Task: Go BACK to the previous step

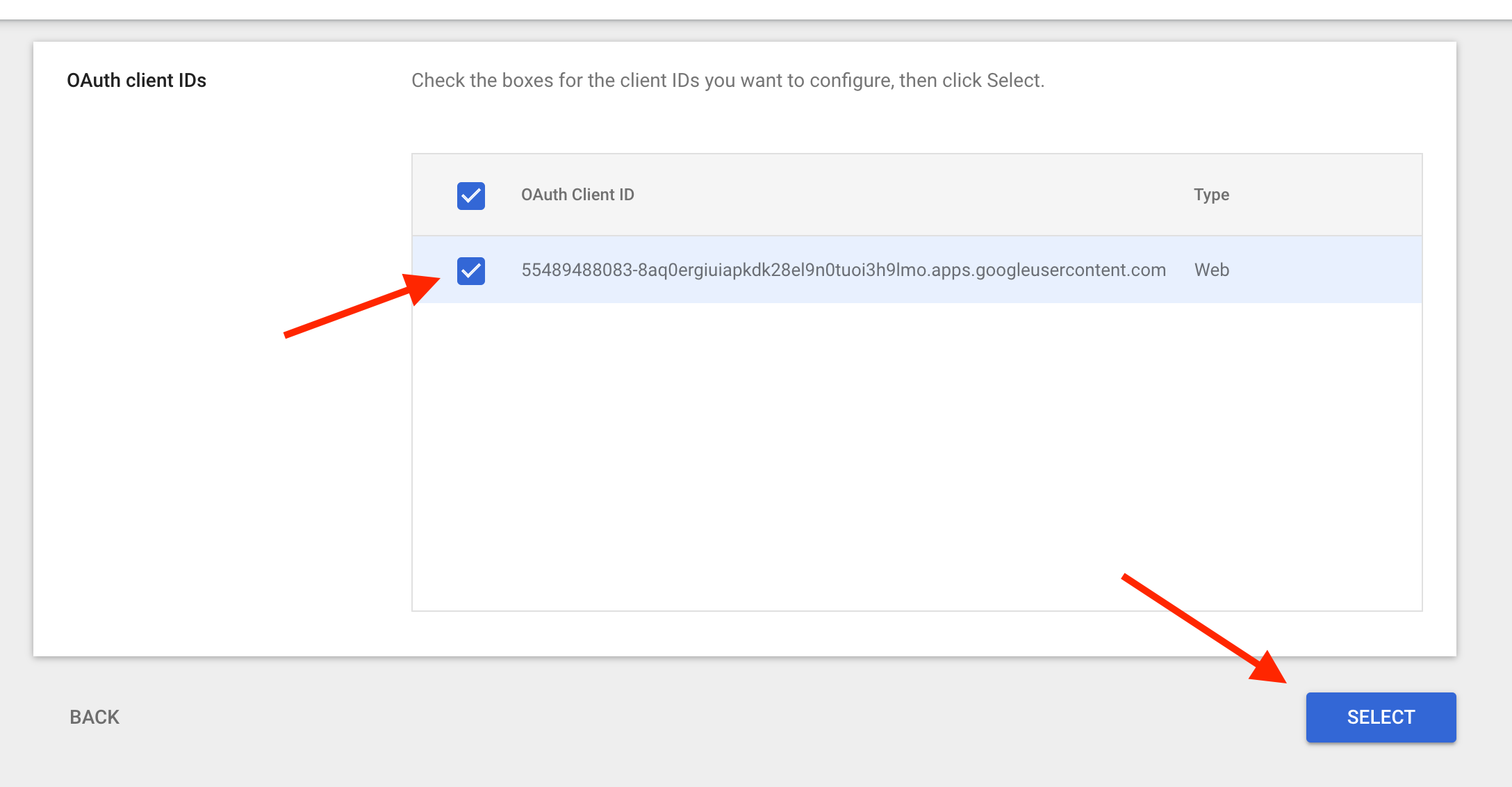Action: (x=94, y=717)
